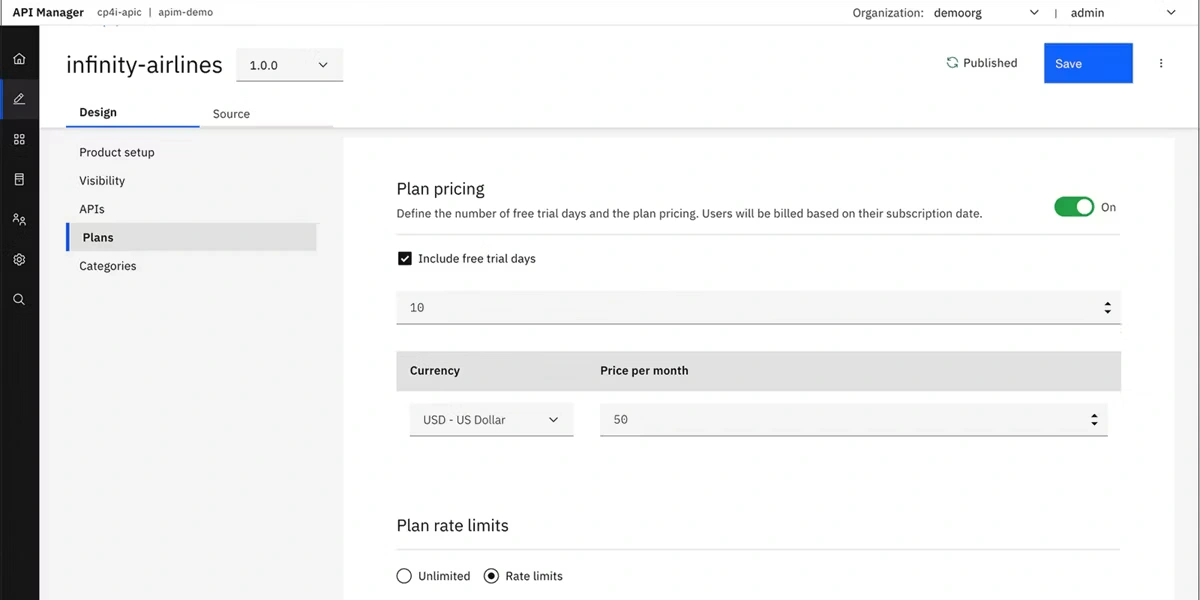Open the overflow menu next to Save
The image size is (1200, 600).
1161,63
